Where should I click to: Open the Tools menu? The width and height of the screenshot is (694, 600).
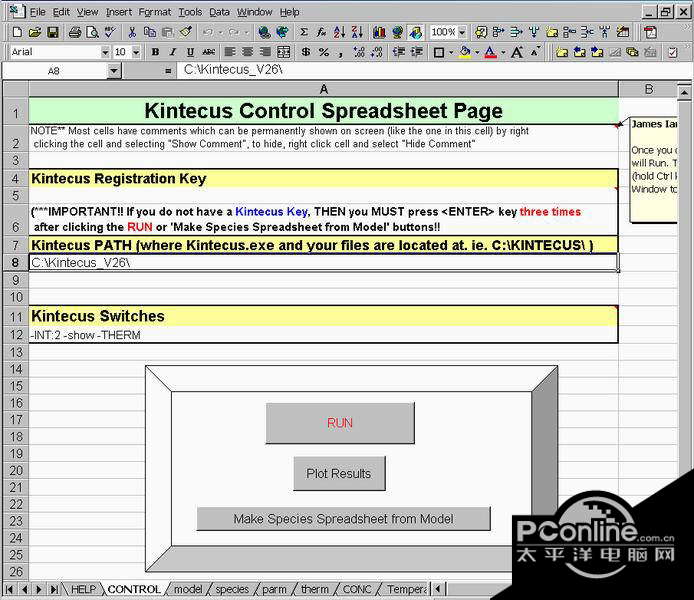tap(190, 12)
